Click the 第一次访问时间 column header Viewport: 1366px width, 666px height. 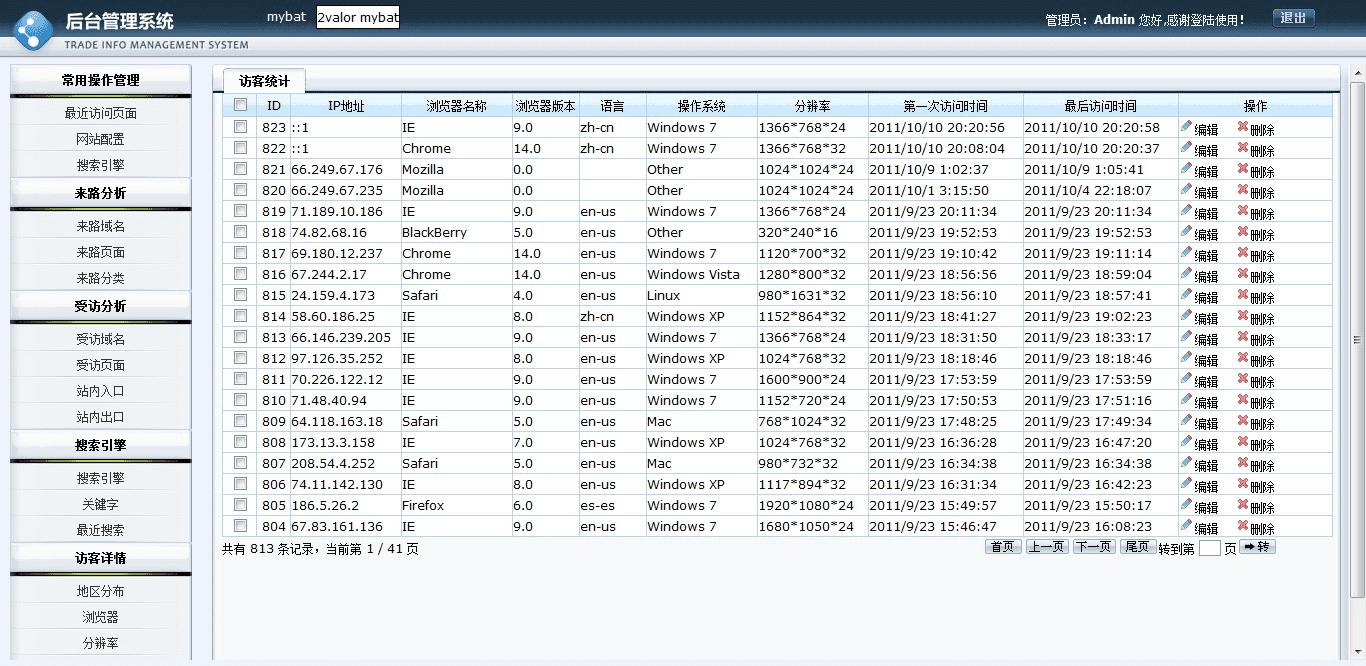click(x=945, y=106)
